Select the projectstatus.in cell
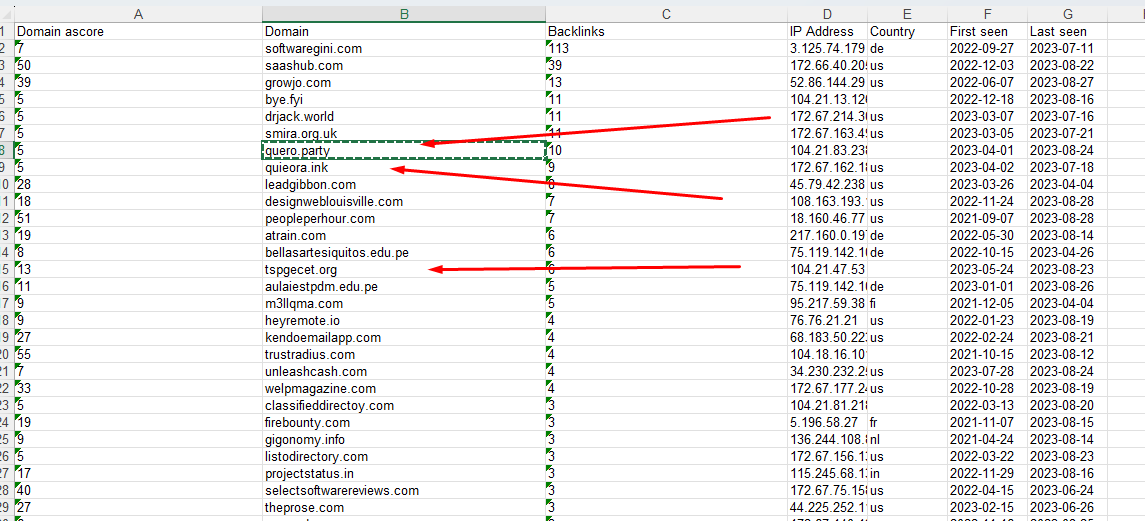This screenshot has height=521, width=1145. pos(404,474)
